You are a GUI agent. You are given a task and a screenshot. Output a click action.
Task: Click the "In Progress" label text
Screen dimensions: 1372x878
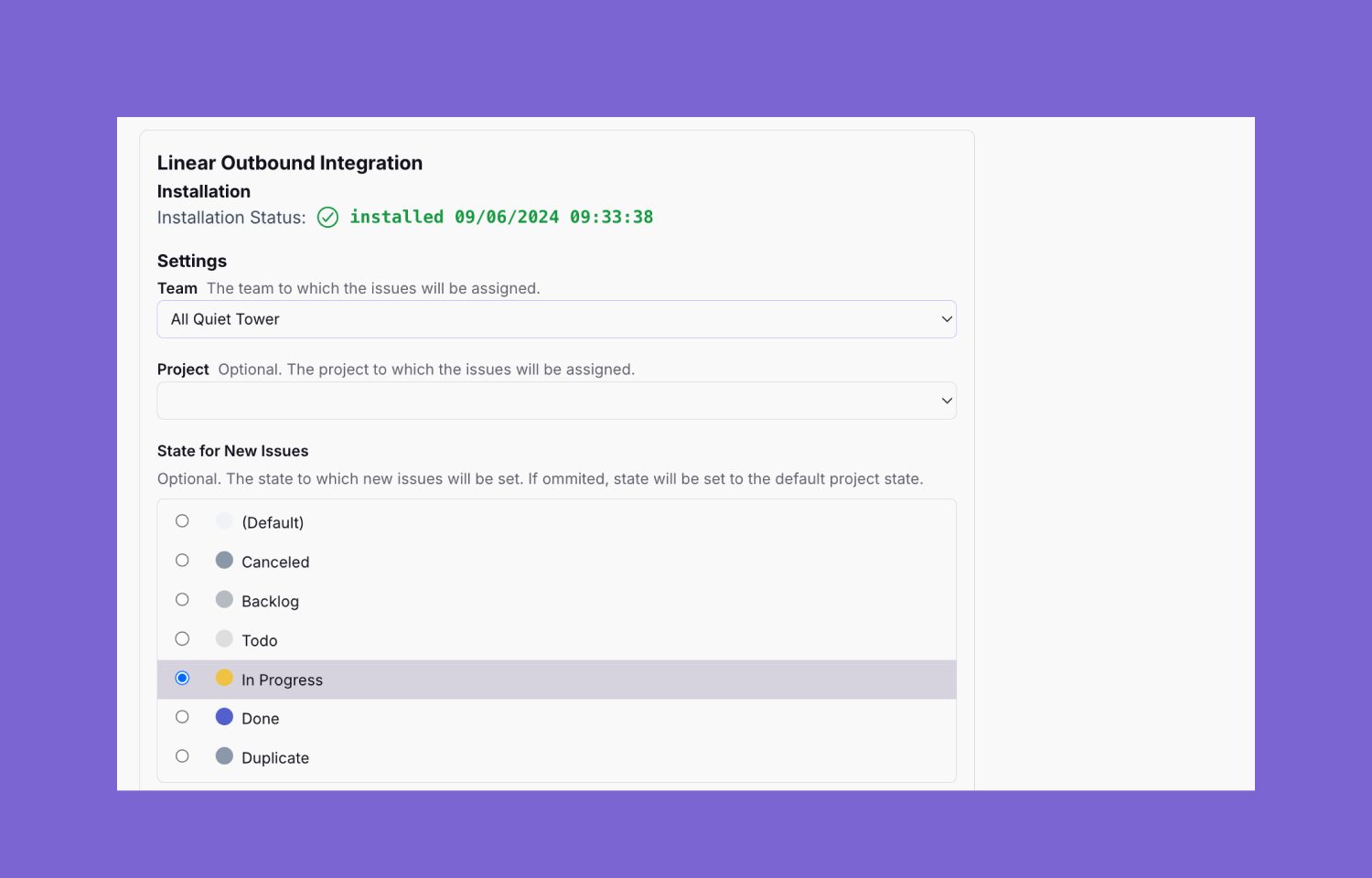click(282, 680)
